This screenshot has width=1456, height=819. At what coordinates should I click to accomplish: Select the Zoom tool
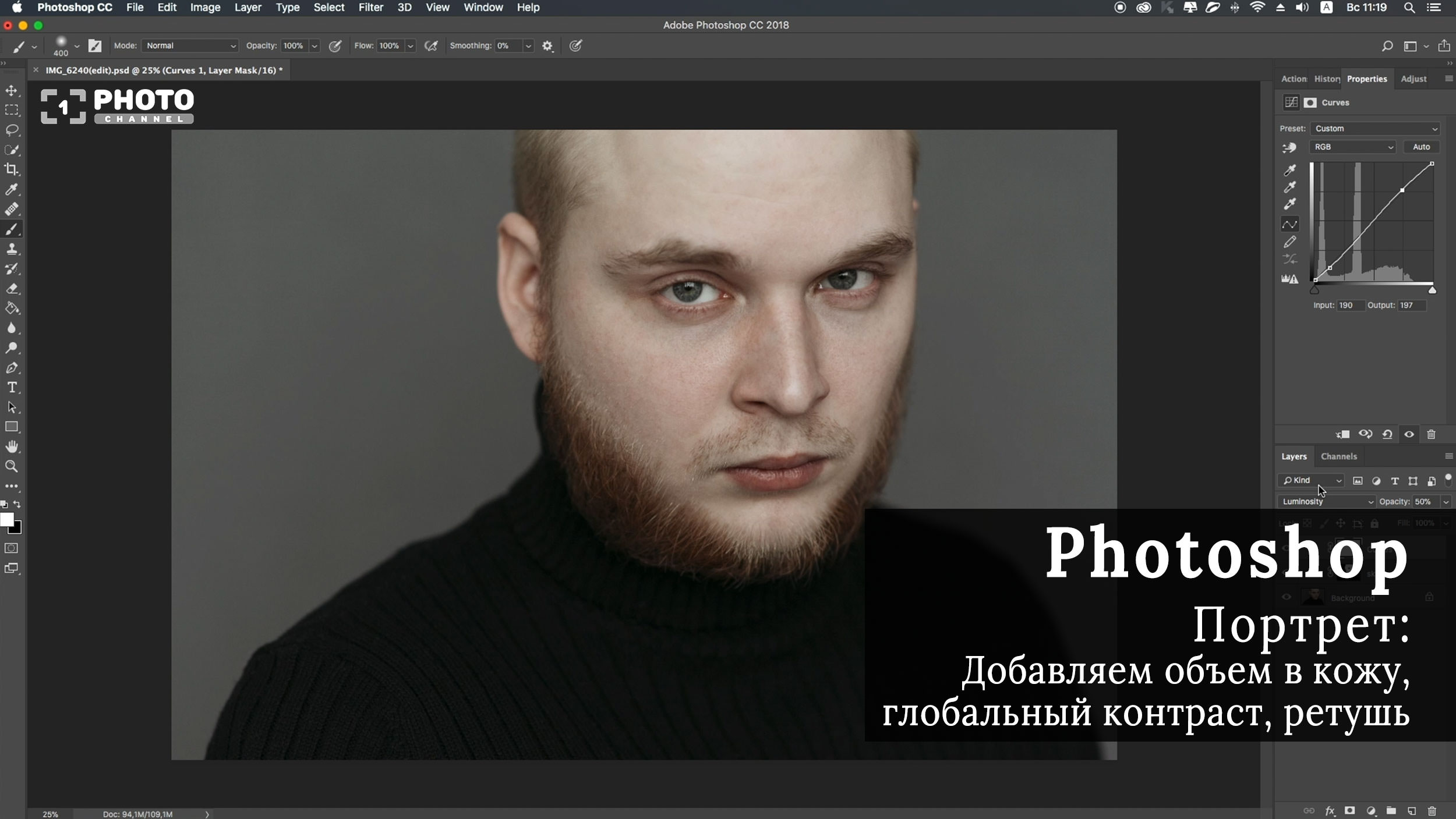point(12,467)
